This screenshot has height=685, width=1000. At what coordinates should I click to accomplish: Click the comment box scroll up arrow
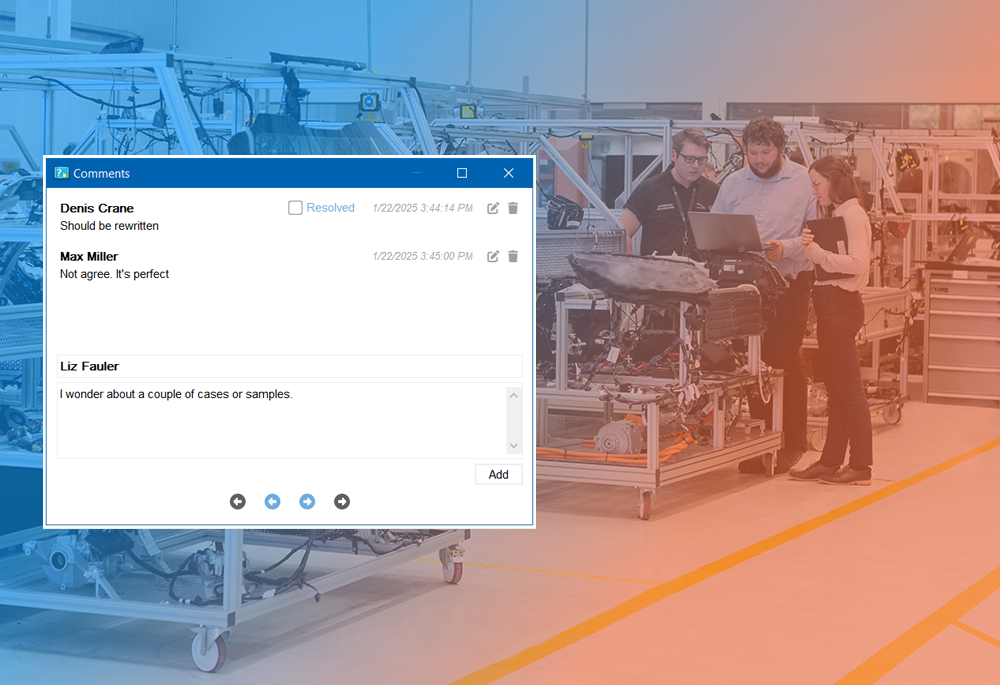tap(514, 395)
